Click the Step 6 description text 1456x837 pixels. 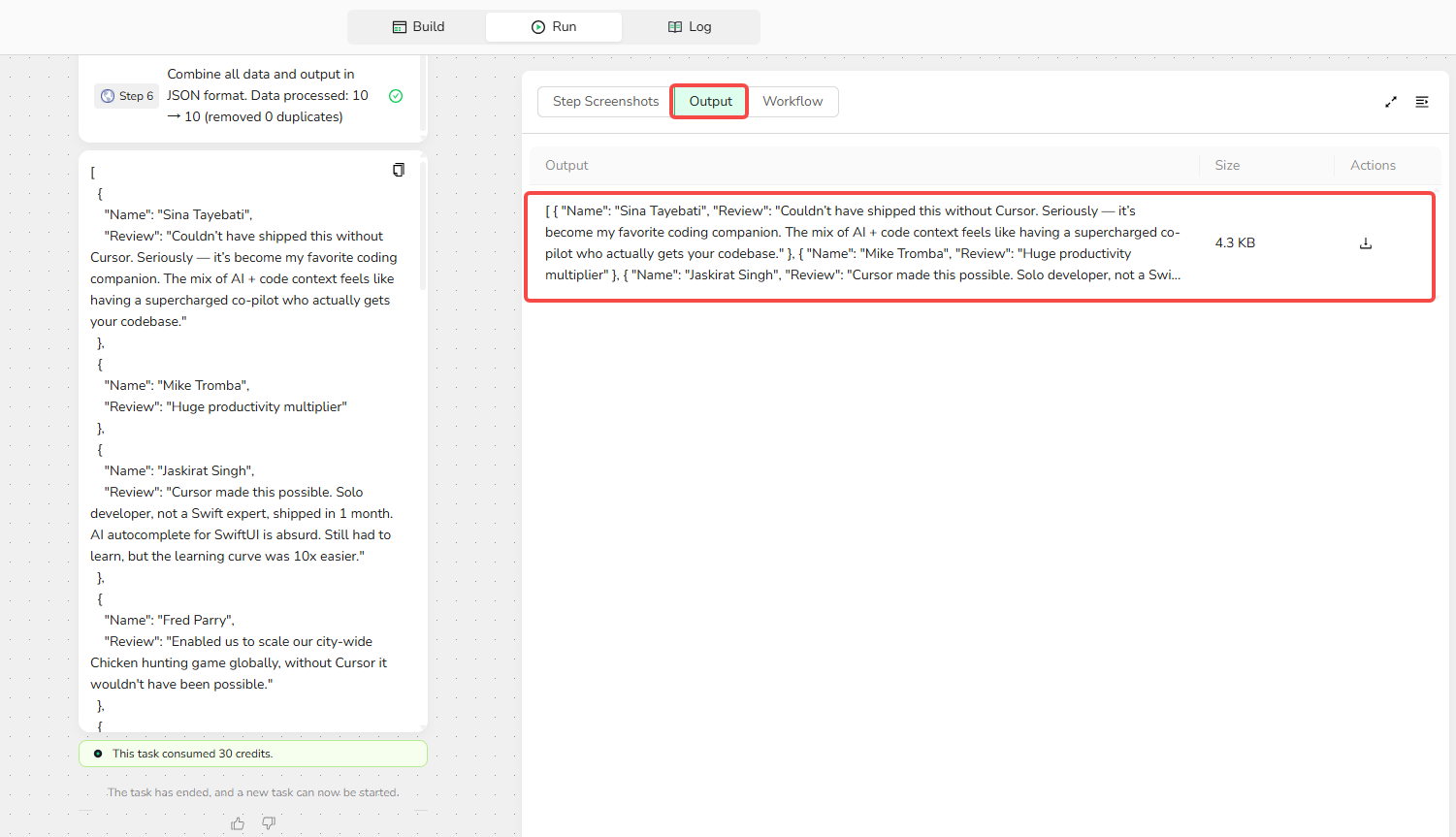tap(267, 96)
